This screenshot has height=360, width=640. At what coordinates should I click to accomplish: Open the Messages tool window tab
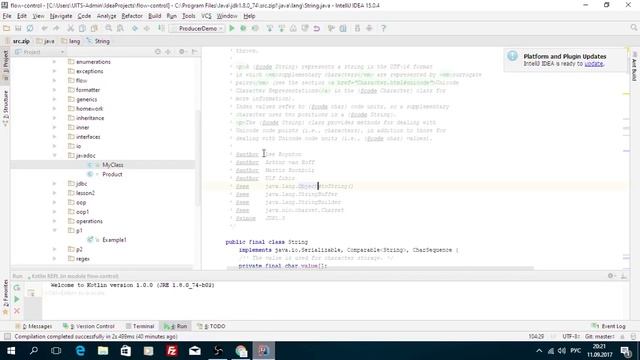pos(33,326)
